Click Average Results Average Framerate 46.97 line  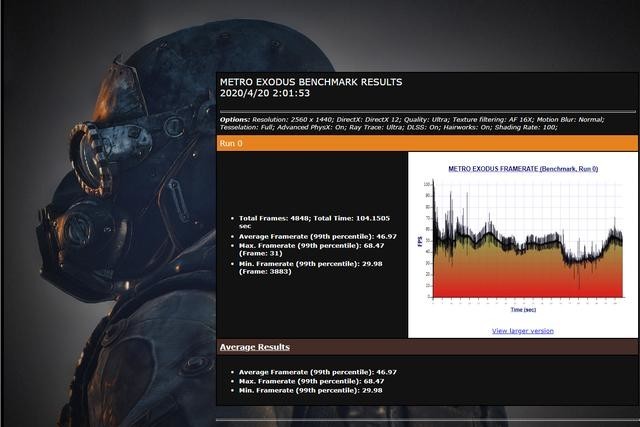[x=318, y=372]
